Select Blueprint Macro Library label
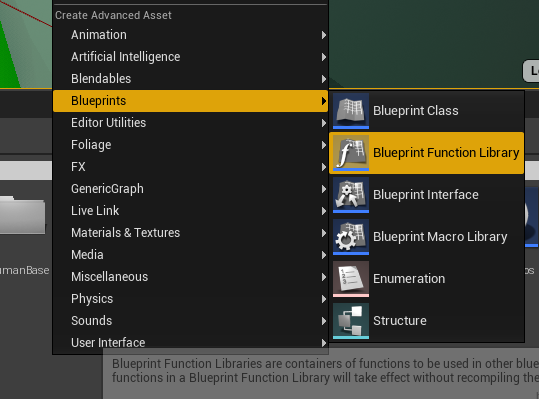The image size is (539, 399). tap(440, 237)
